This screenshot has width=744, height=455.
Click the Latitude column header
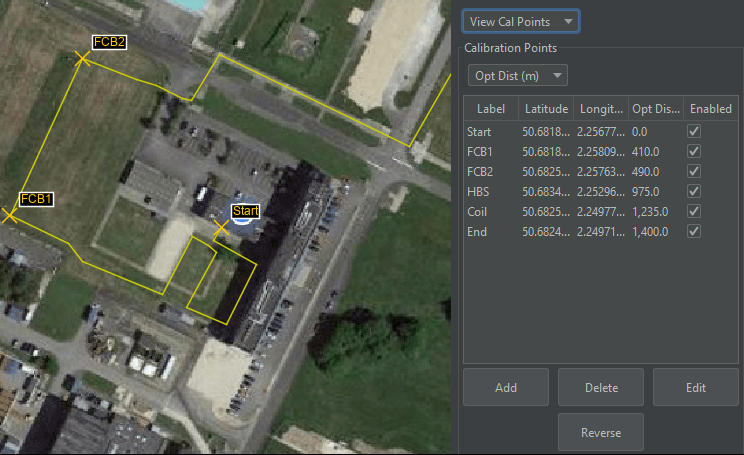[x=546, y=108]
